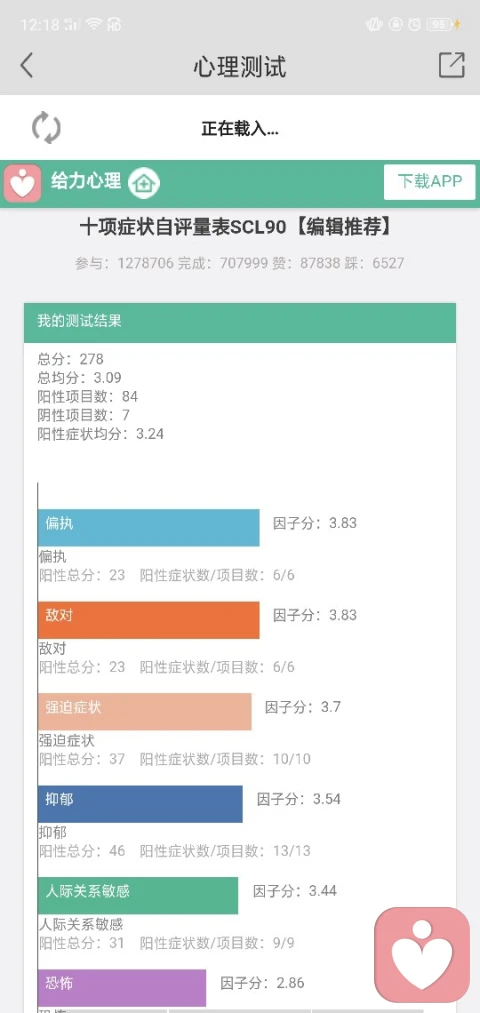480x1013 pixels.
Task: Select the blue 偏执 bar
Action: coord(149,528)
